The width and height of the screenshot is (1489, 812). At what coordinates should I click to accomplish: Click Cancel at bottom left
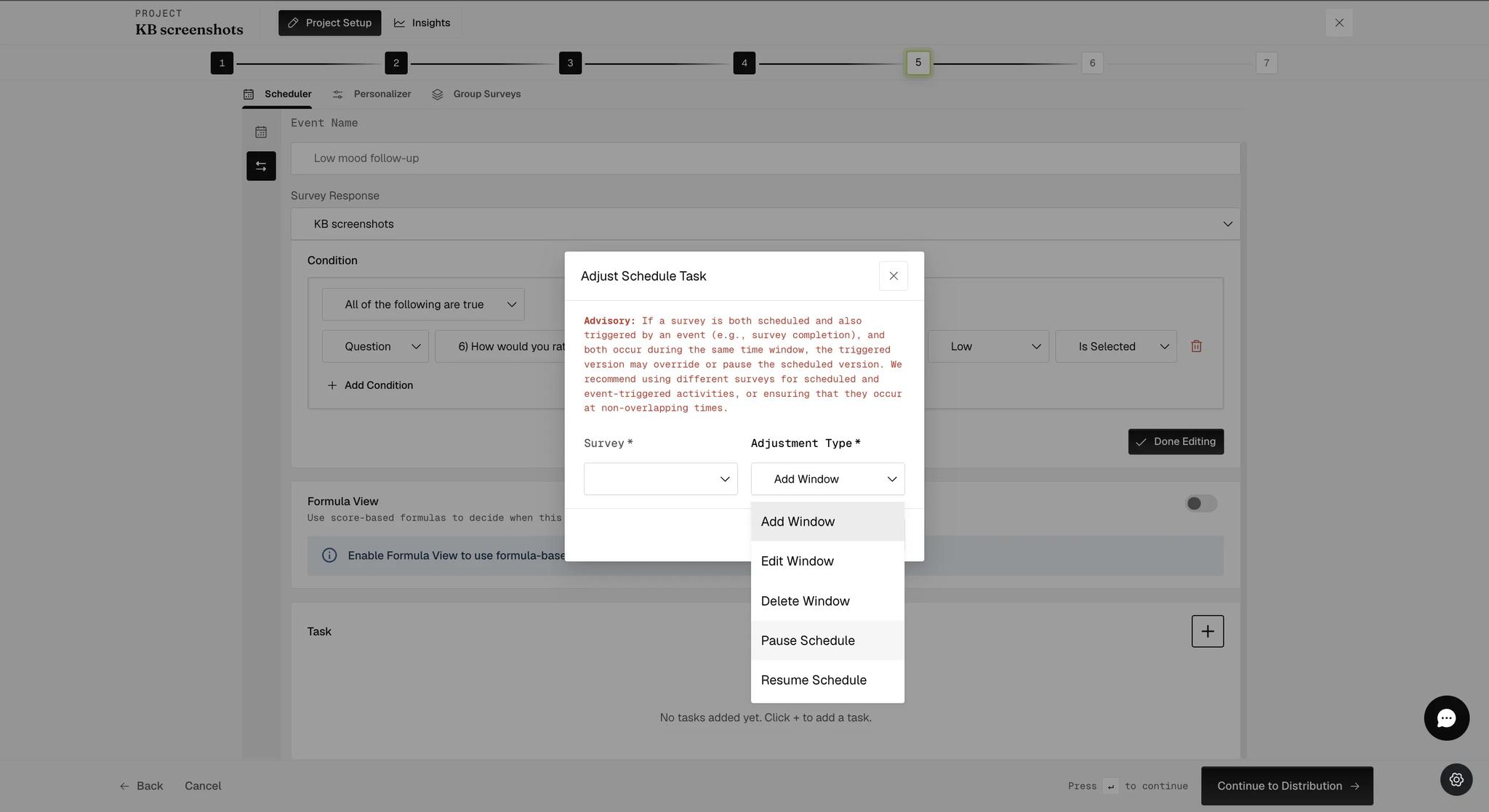coord(203,786)
